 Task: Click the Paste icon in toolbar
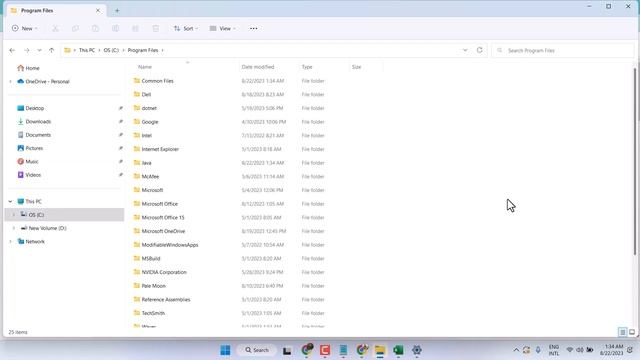(95, 29)
